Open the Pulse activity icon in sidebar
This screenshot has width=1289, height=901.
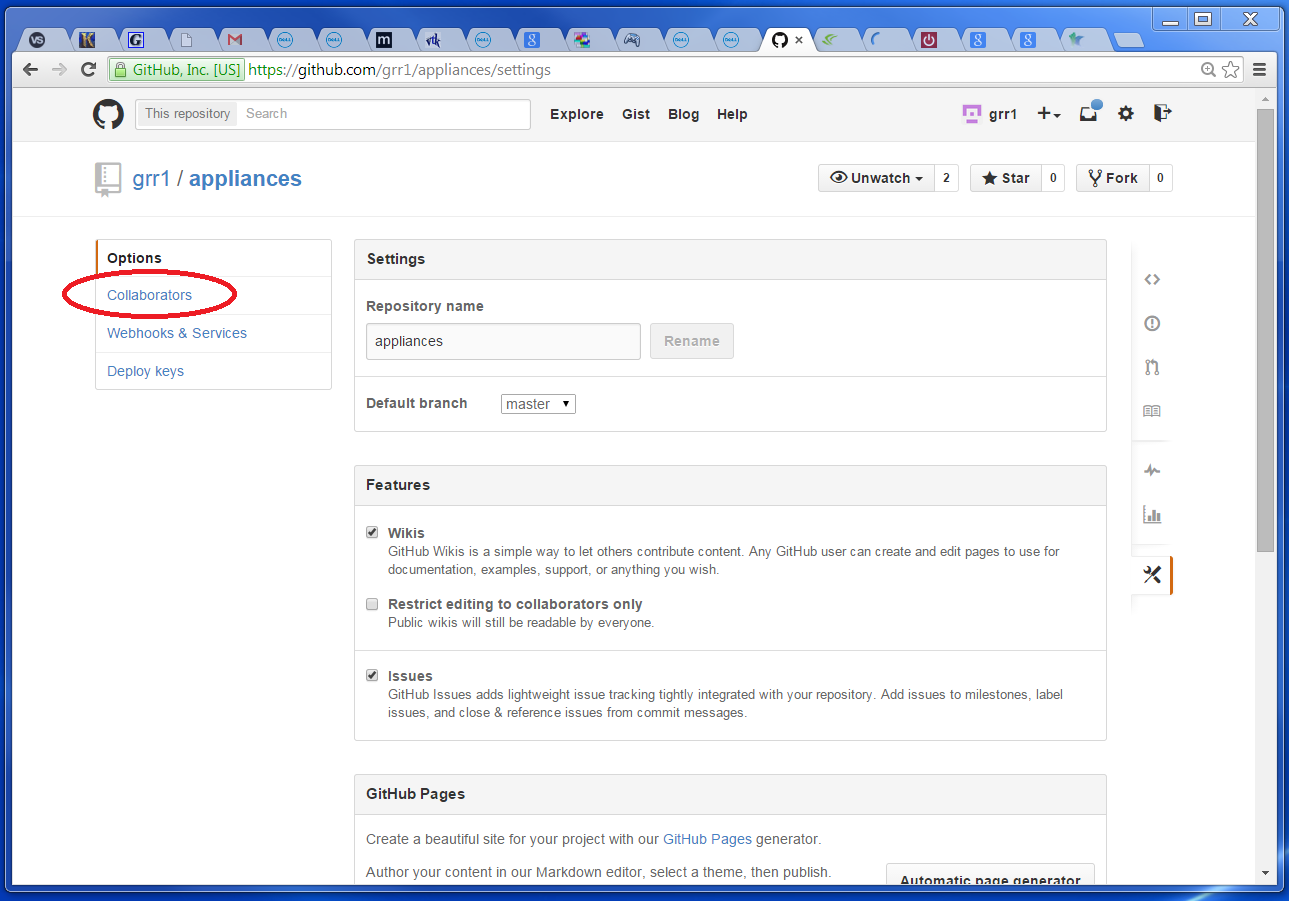click(x=1152, y=470)
